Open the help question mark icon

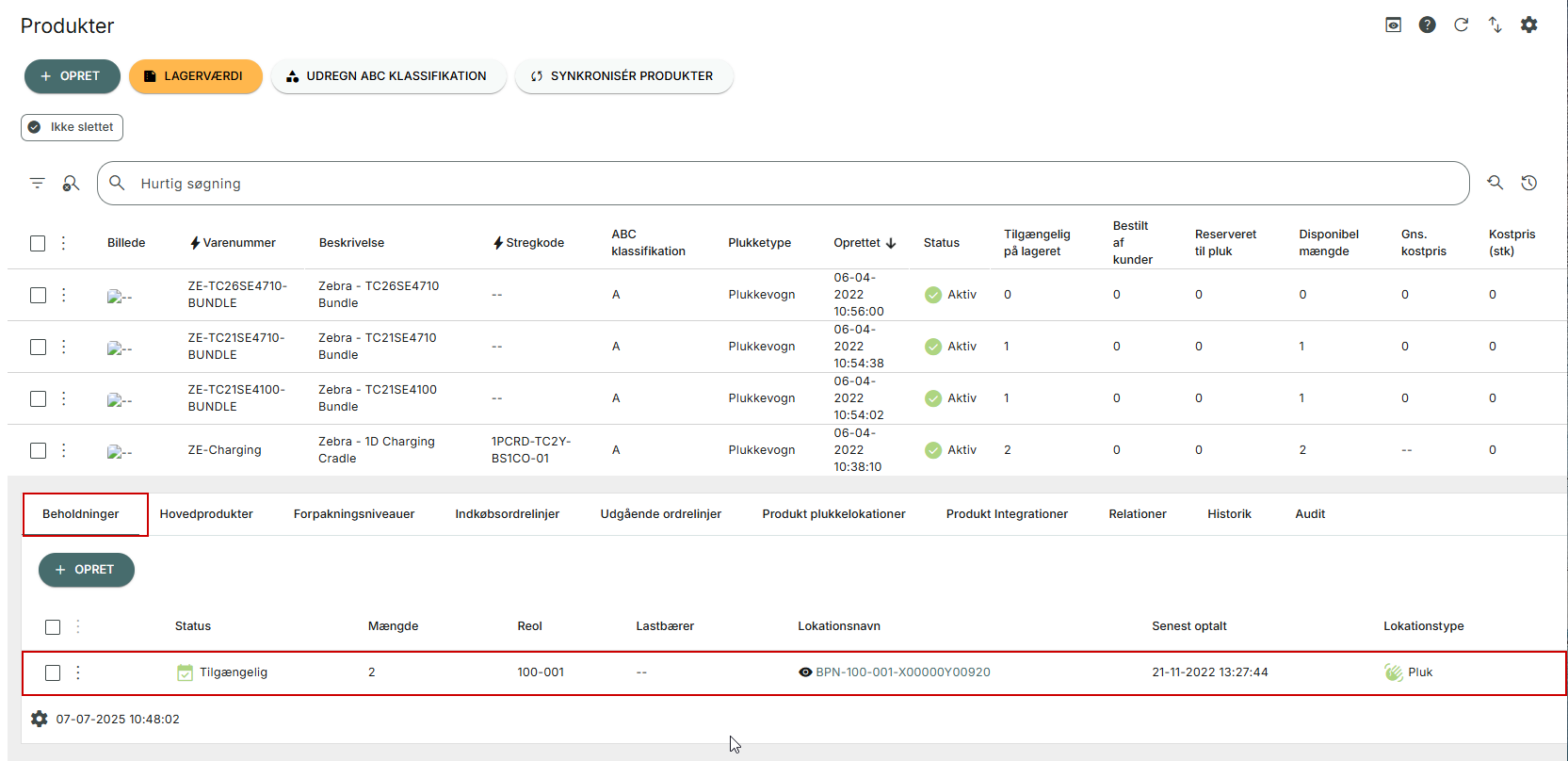coord(1427,25)
